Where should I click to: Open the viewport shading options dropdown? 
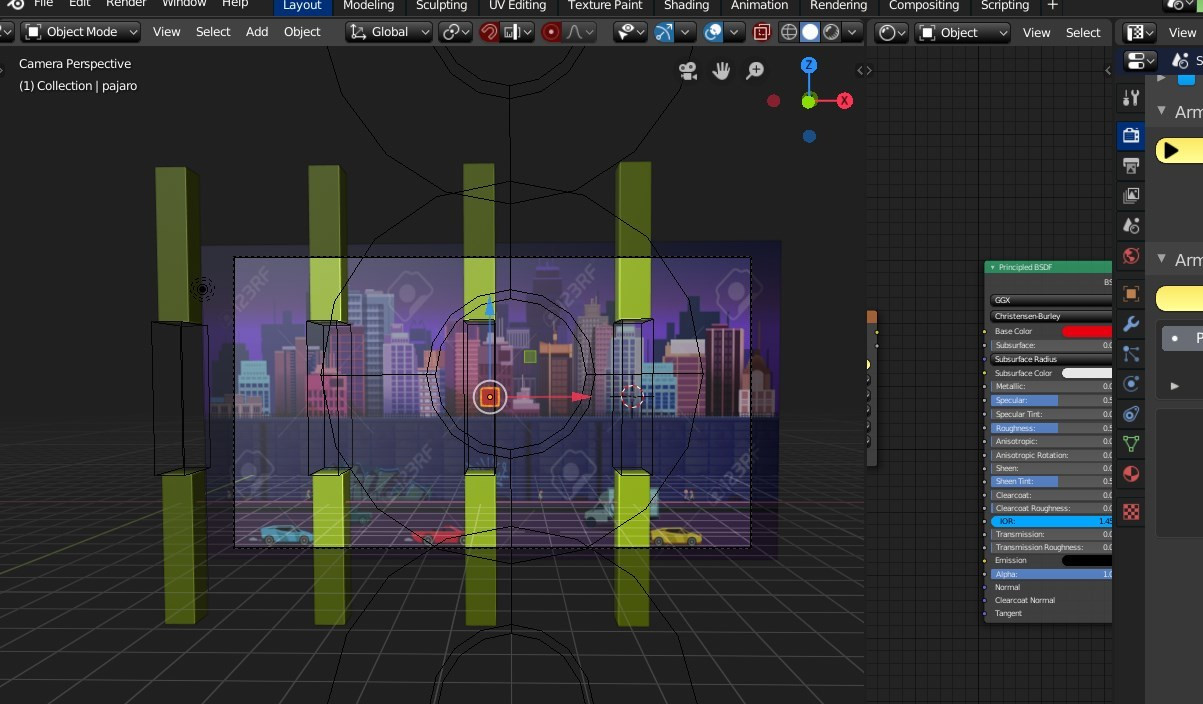[x=853, y=32]
